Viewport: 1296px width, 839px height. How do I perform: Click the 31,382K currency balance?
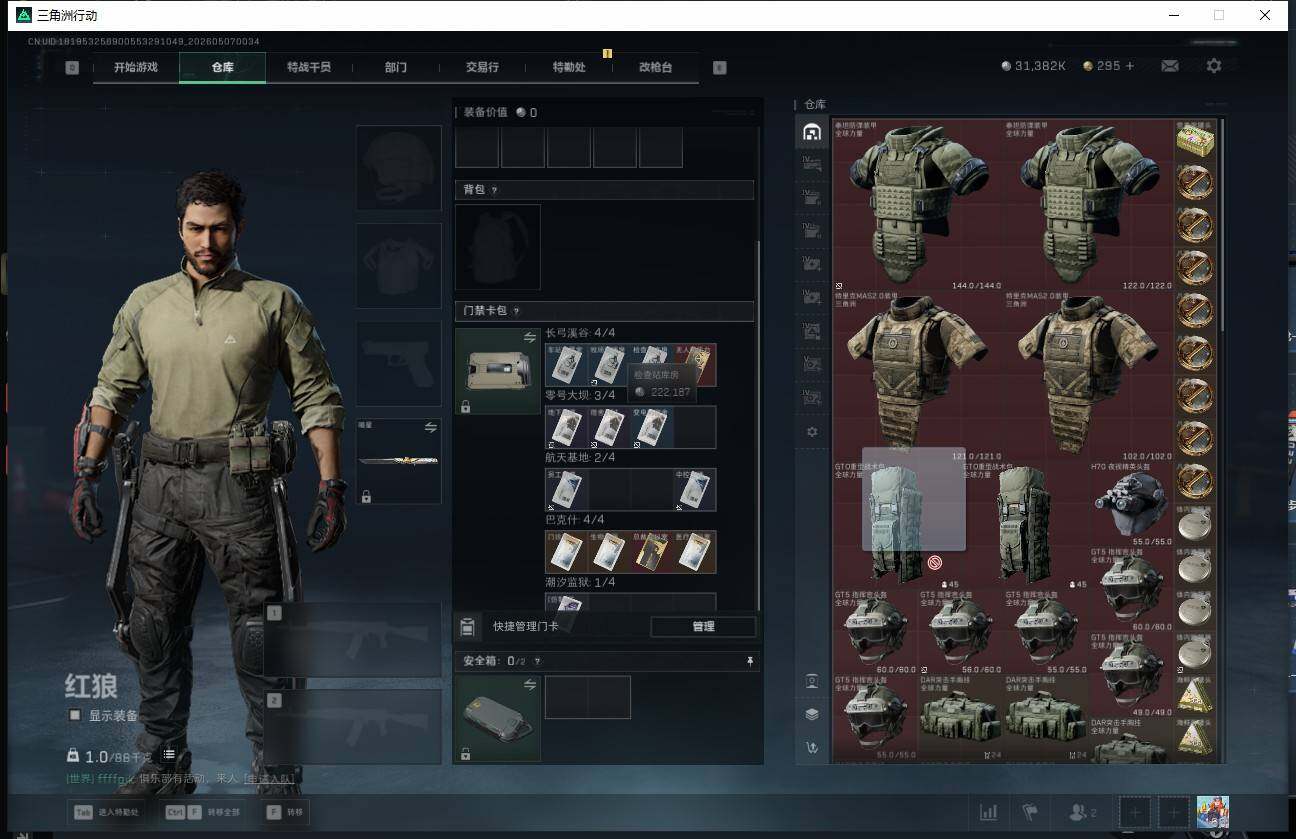coord(1033,66)
